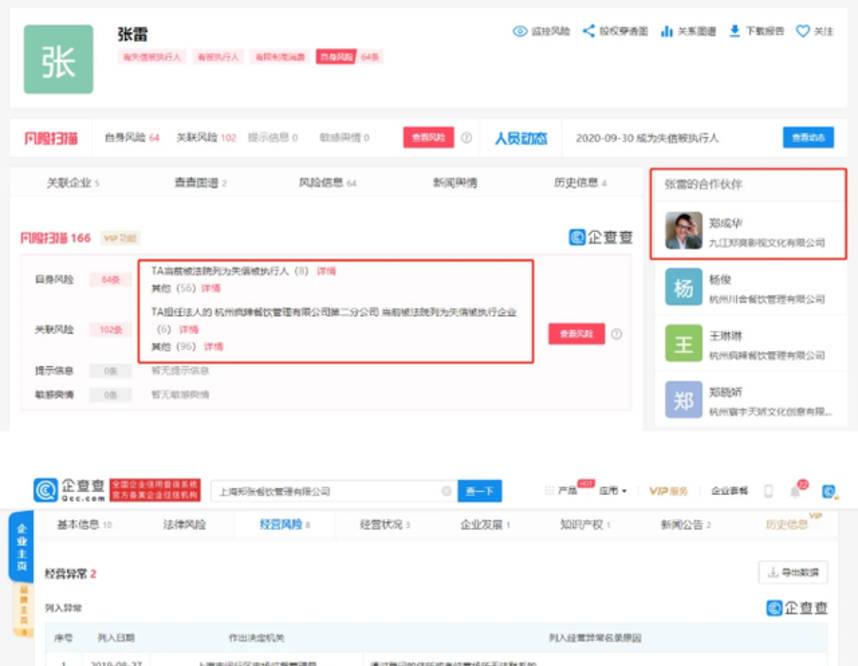Follow 张雷 via the 关注 heart icon

802,31
